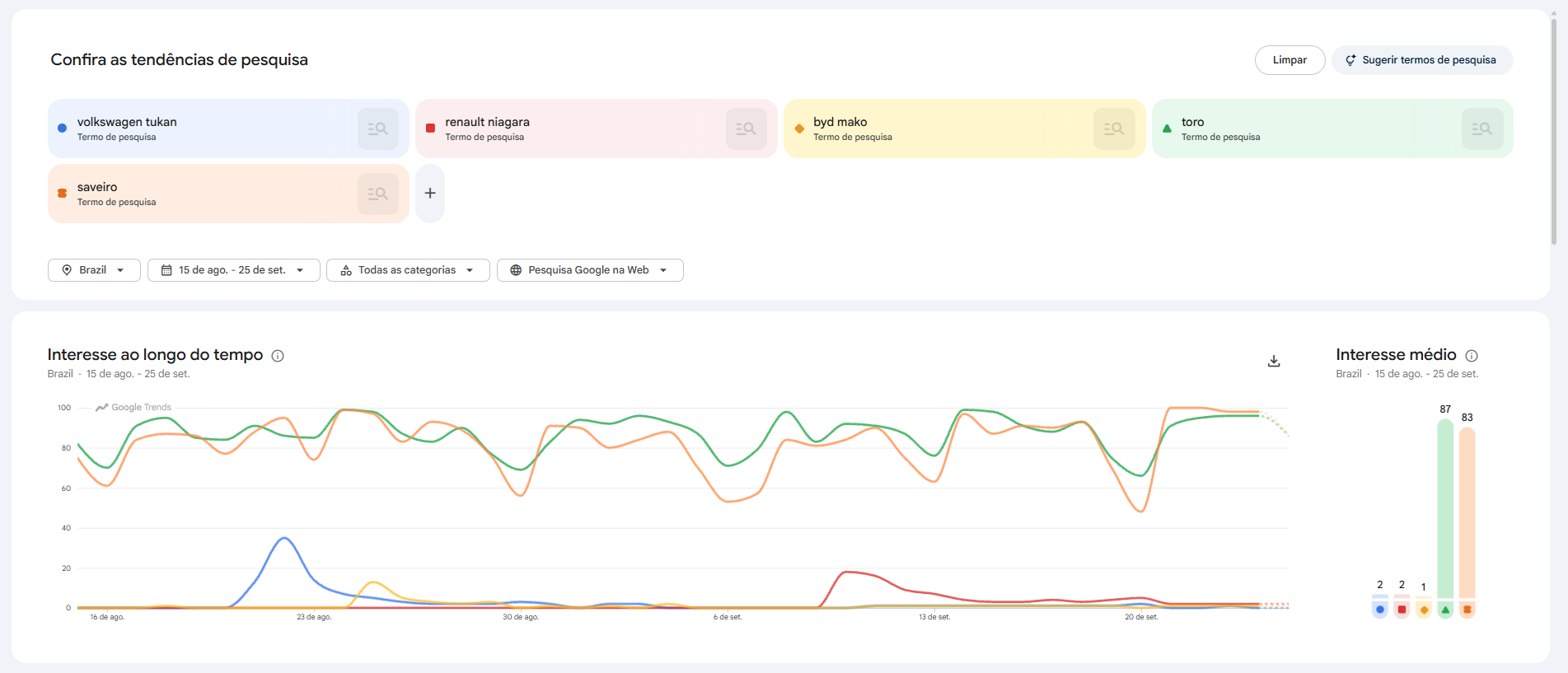Open the Todas as categorias dropdown
1568x673 pixels.
click(408, 270)
